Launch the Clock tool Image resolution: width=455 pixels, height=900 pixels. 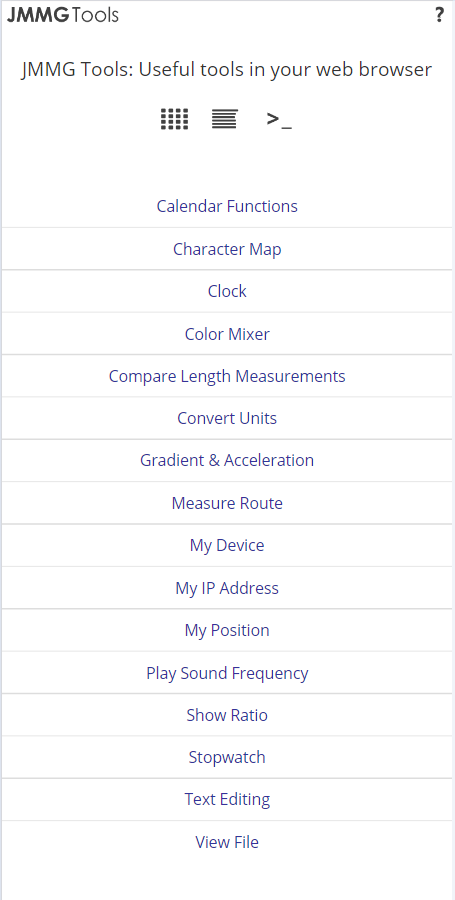click(227, 291)
